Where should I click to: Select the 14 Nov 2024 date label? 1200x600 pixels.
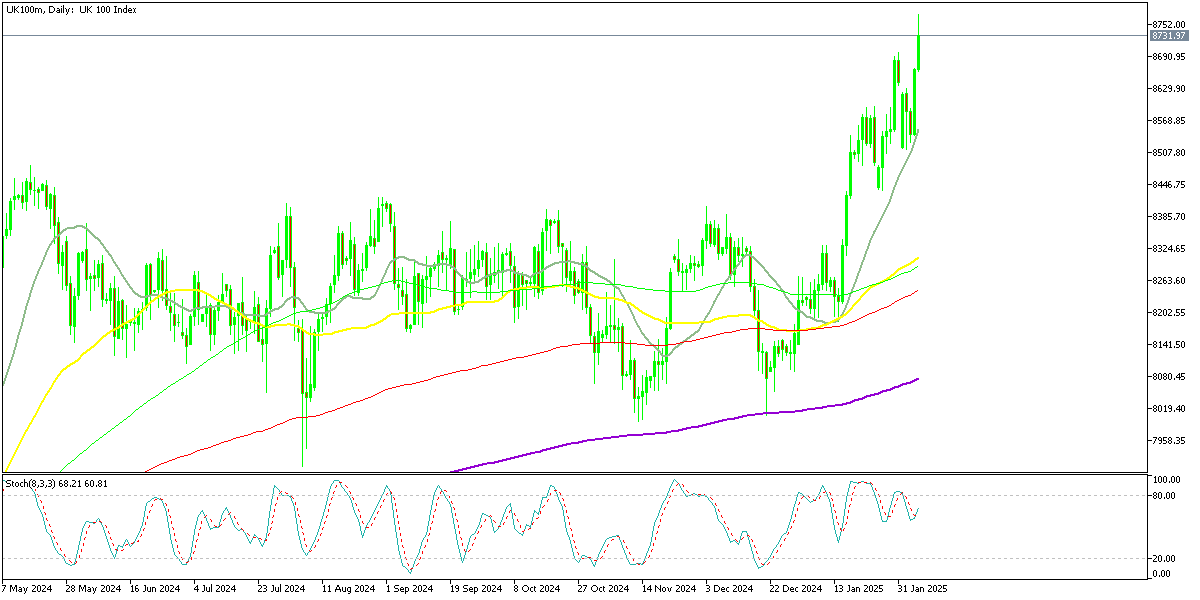668,589
